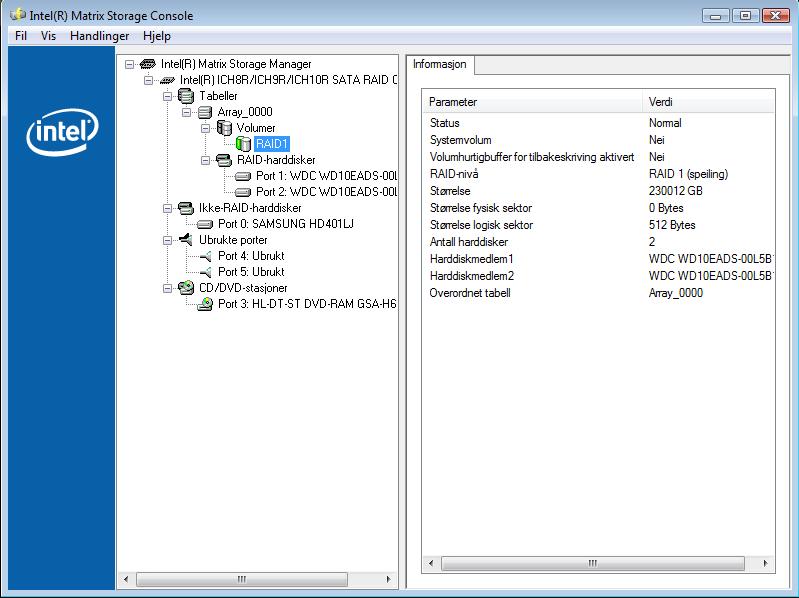Collapse the RAID-harddisker node
Image resolution: width=799 pixels, height=598 pixels.
[205, 160]
